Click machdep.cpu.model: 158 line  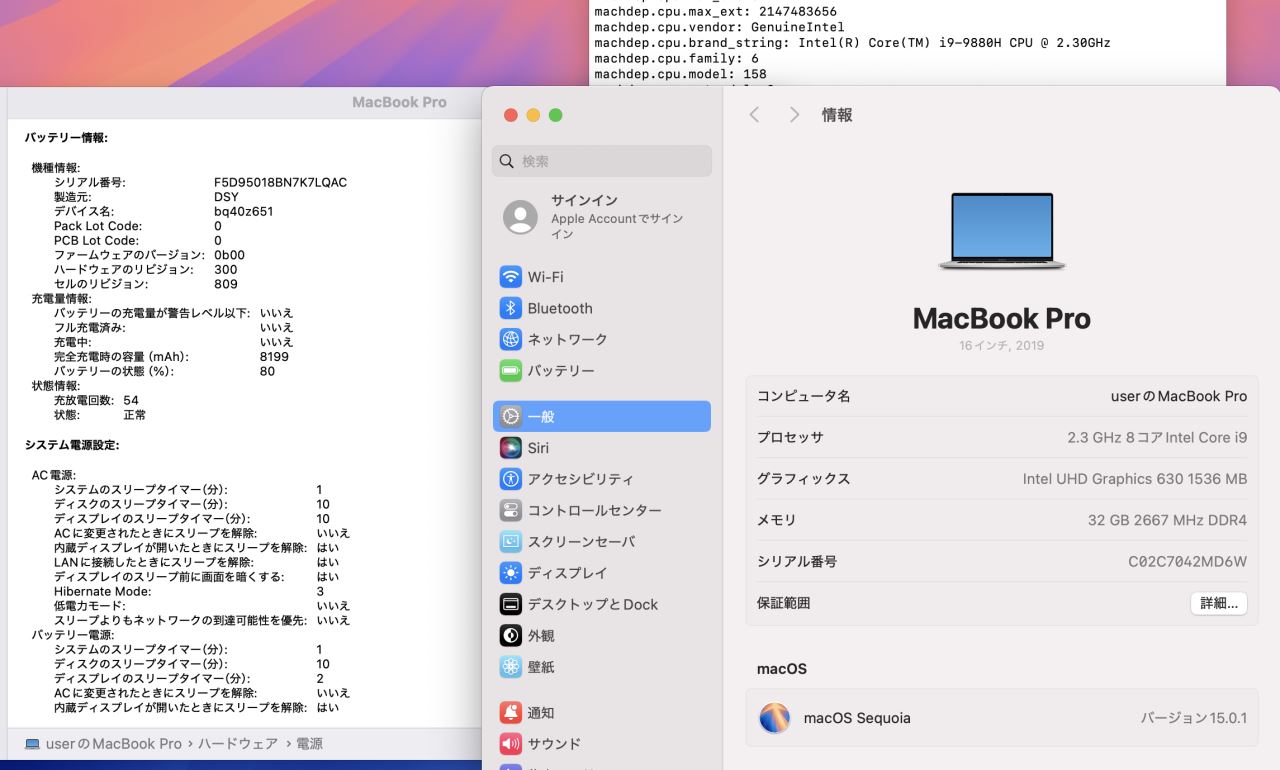point(680,74)
